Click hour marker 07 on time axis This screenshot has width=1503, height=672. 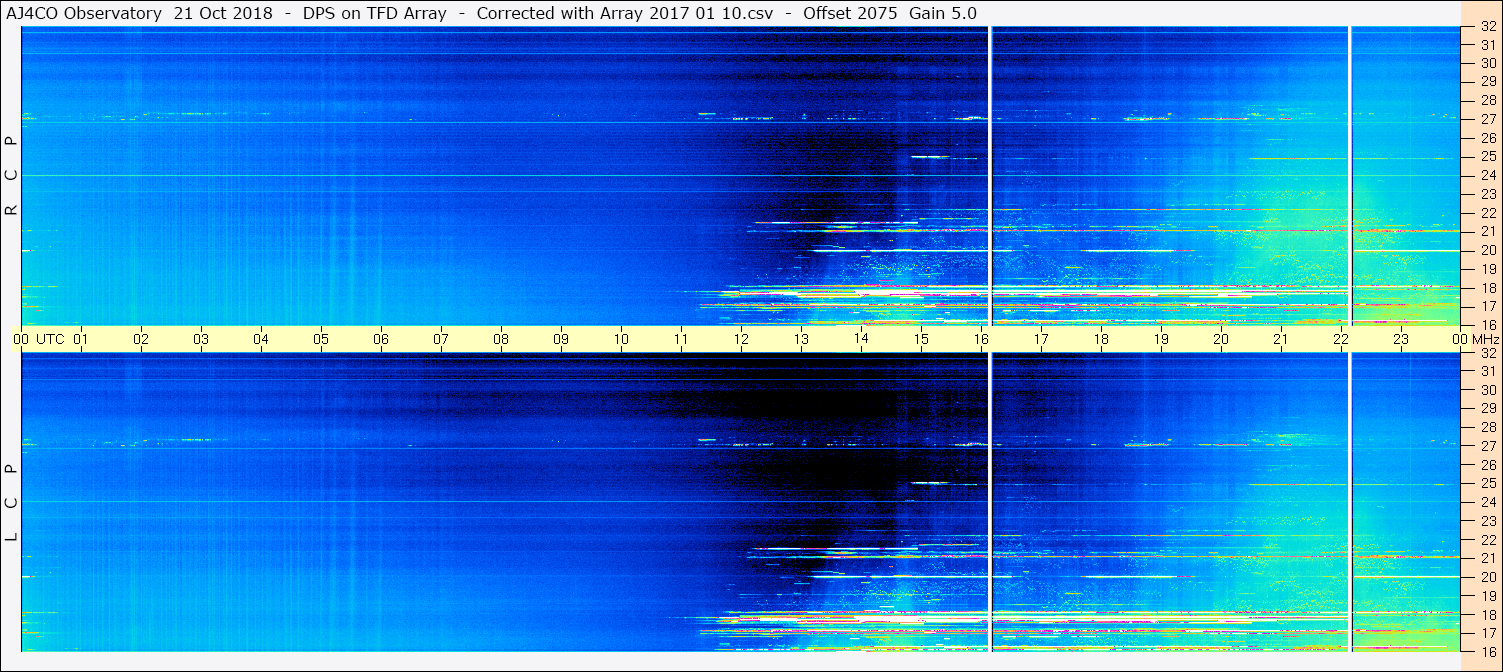(x=441, y=339)
